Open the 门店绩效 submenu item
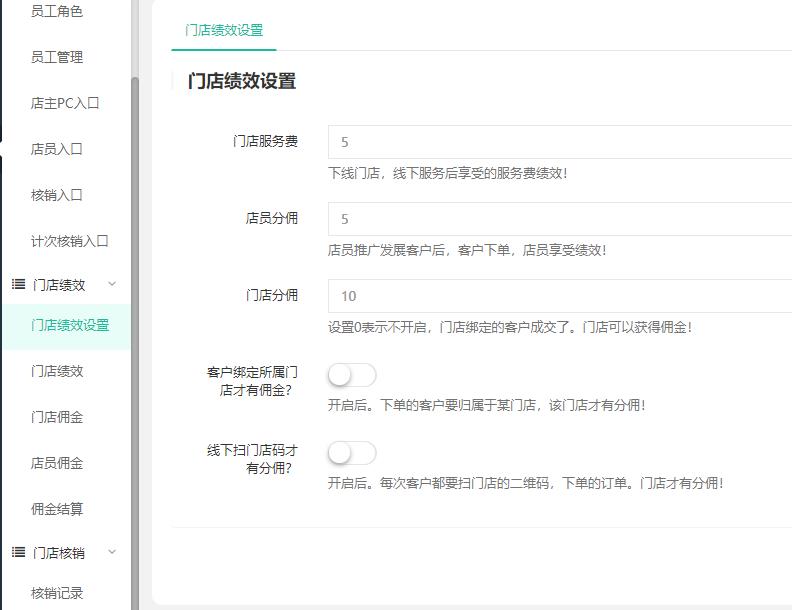This screenshot has width=792, height=610. point(57,371)
